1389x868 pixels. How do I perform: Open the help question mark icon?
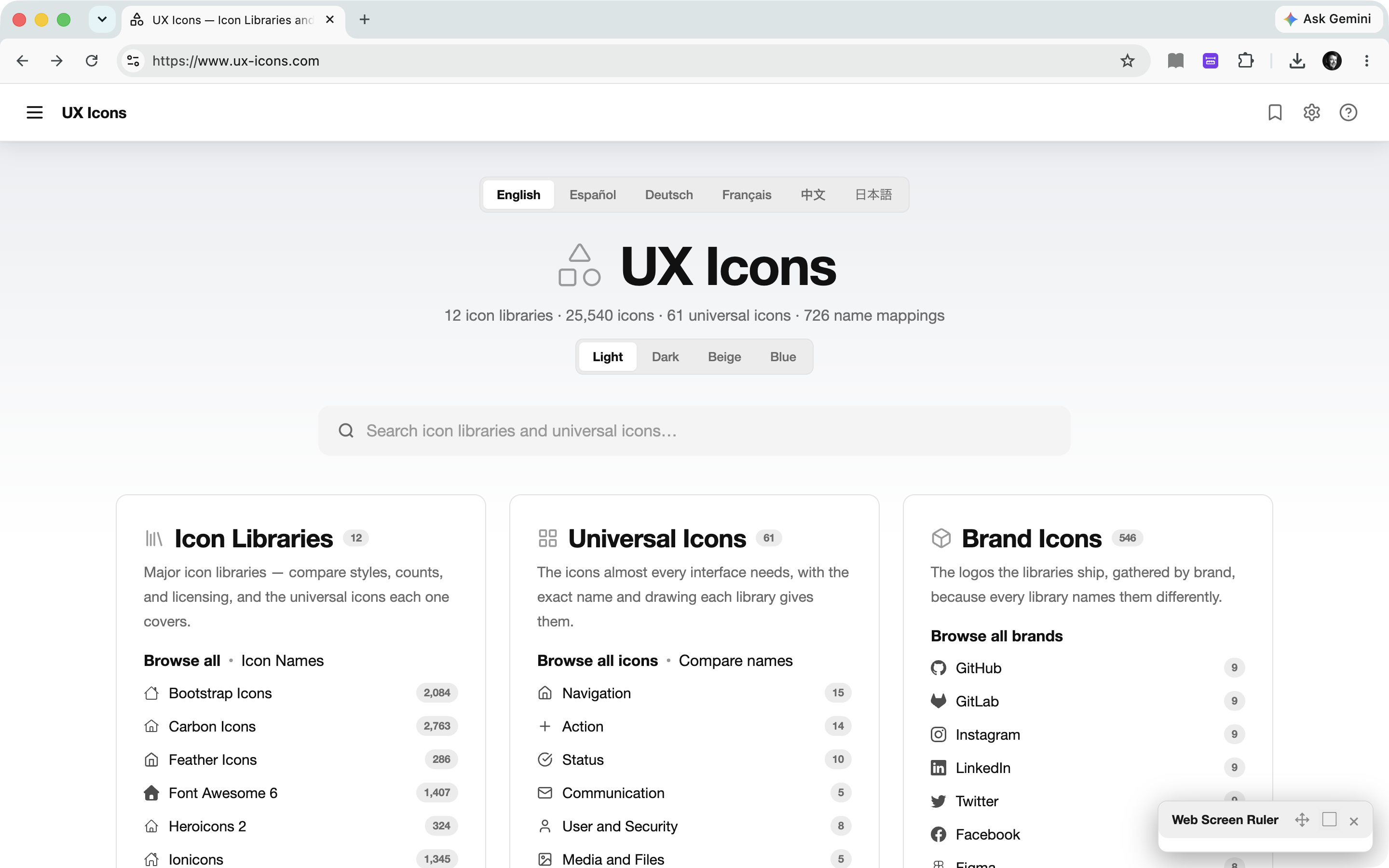coord(1348,112)
